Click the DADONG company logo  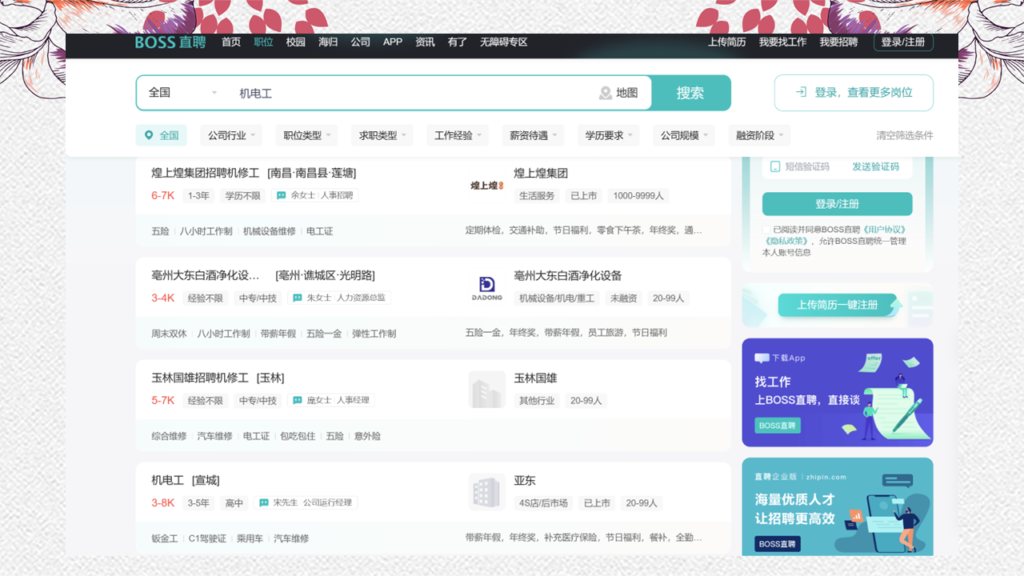tap(486, 287)
